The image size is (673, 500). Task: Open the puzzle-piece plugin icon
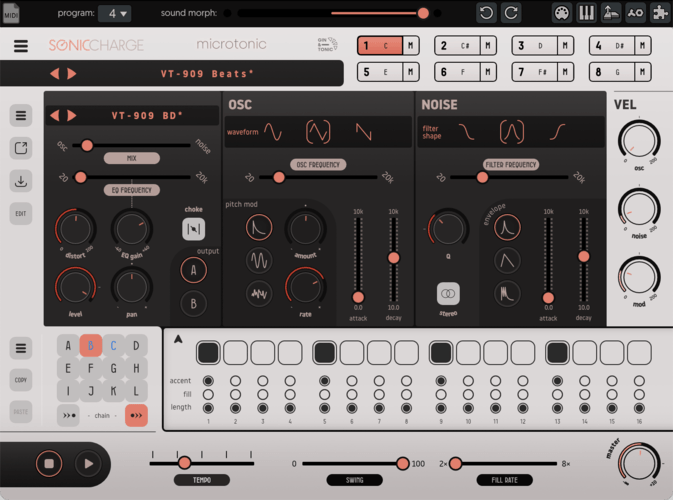click(660, 13)
